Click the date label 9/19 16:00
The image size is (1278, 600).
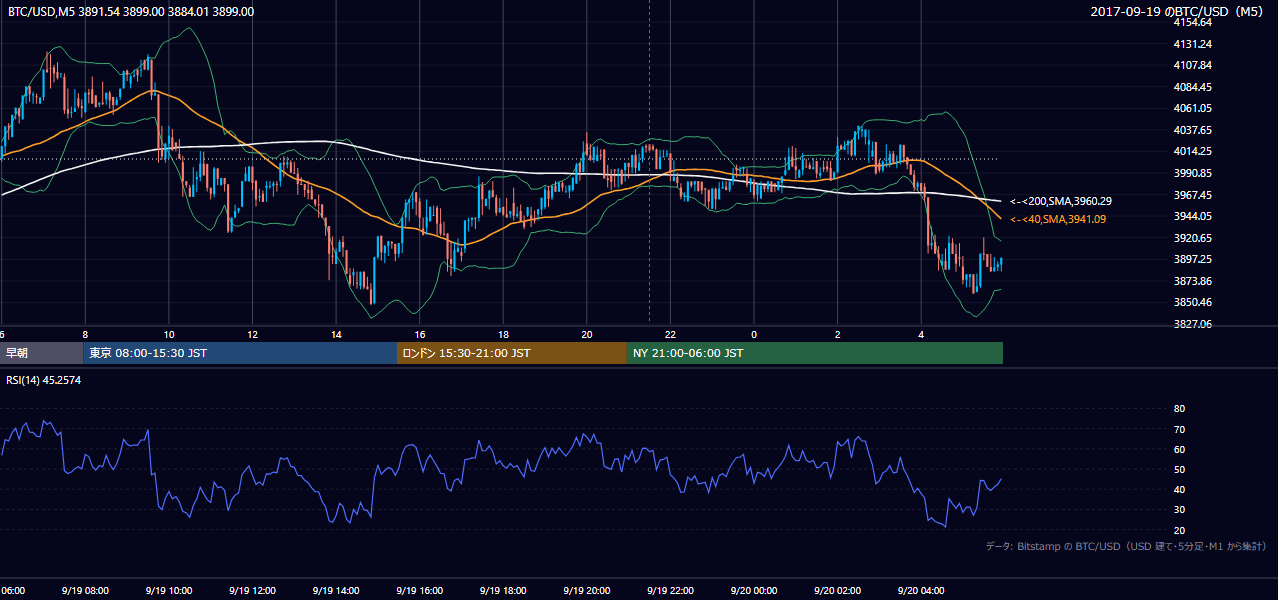click(x=419, y=591)
